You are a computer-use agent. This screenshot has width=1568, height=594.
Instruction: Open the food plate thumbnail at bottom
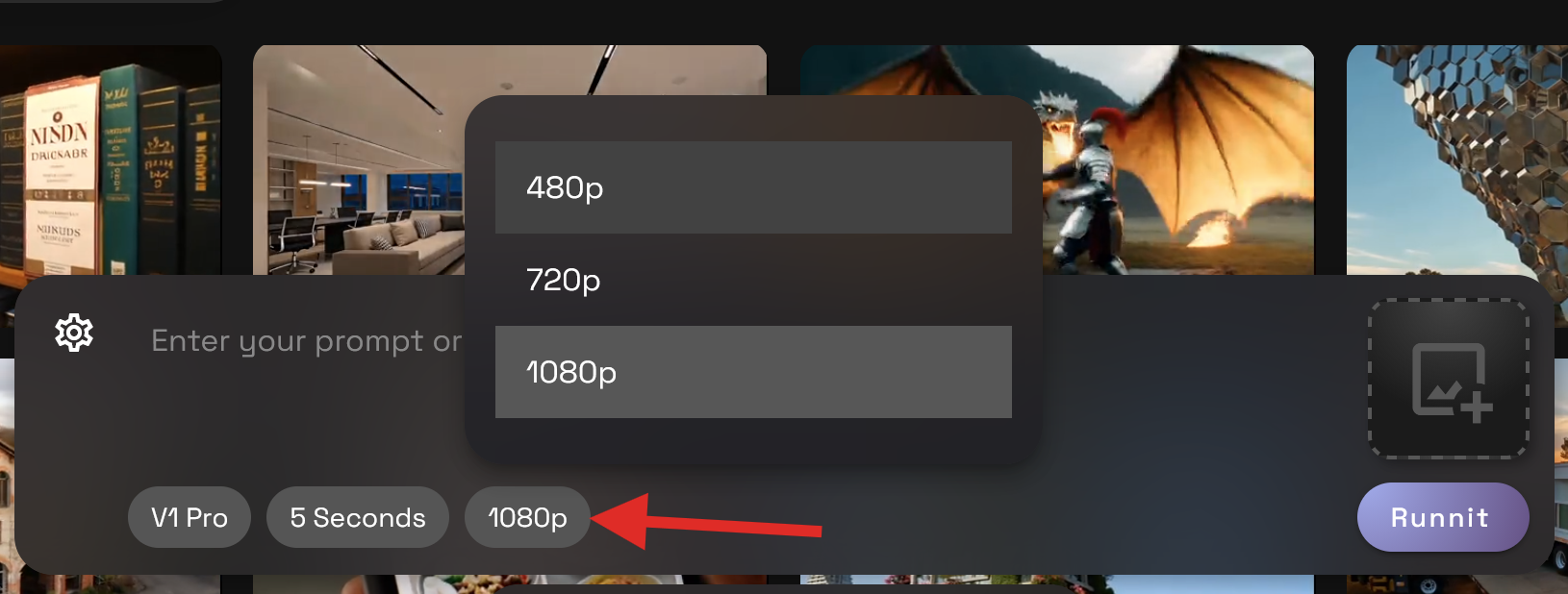[x=510, y=583]
